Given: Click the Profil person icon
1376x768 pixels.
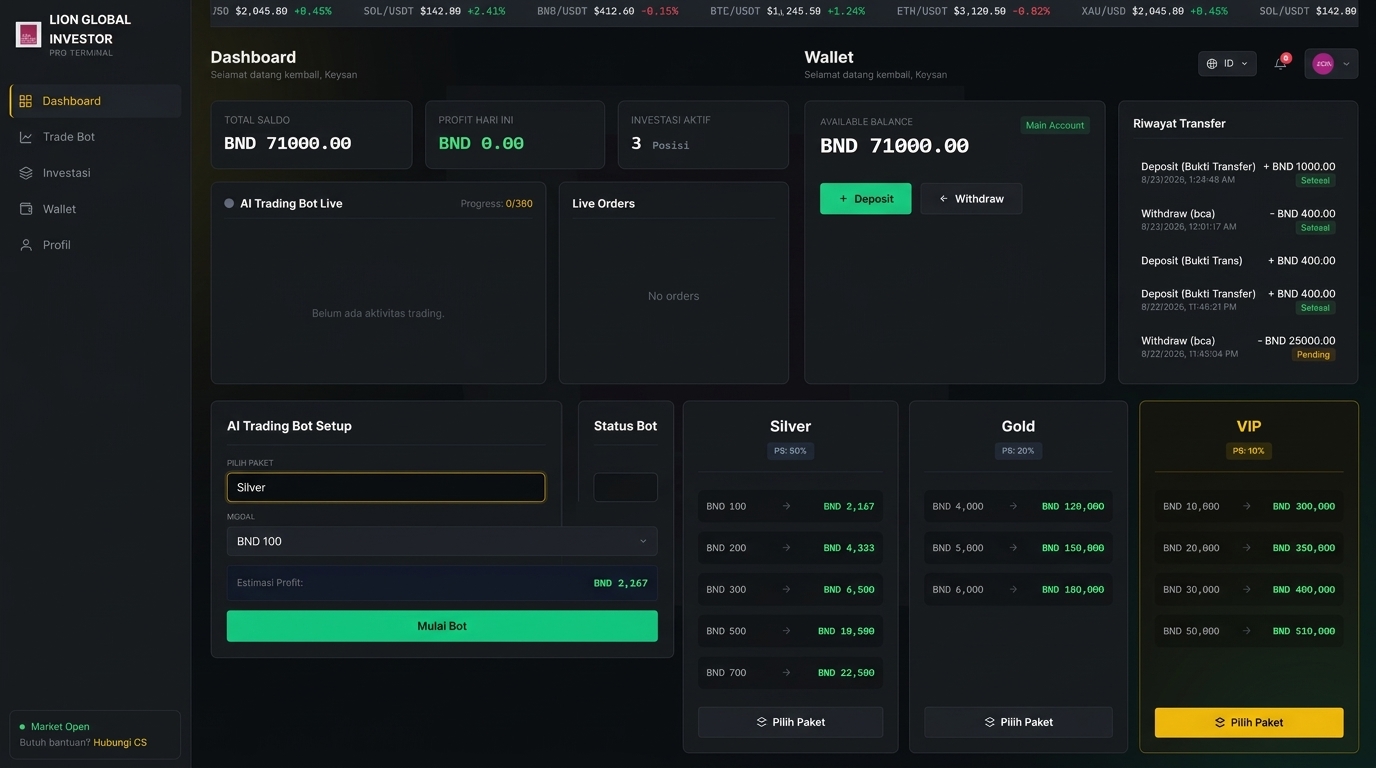Looking at the screenshot, I should [x=26, y=245].
